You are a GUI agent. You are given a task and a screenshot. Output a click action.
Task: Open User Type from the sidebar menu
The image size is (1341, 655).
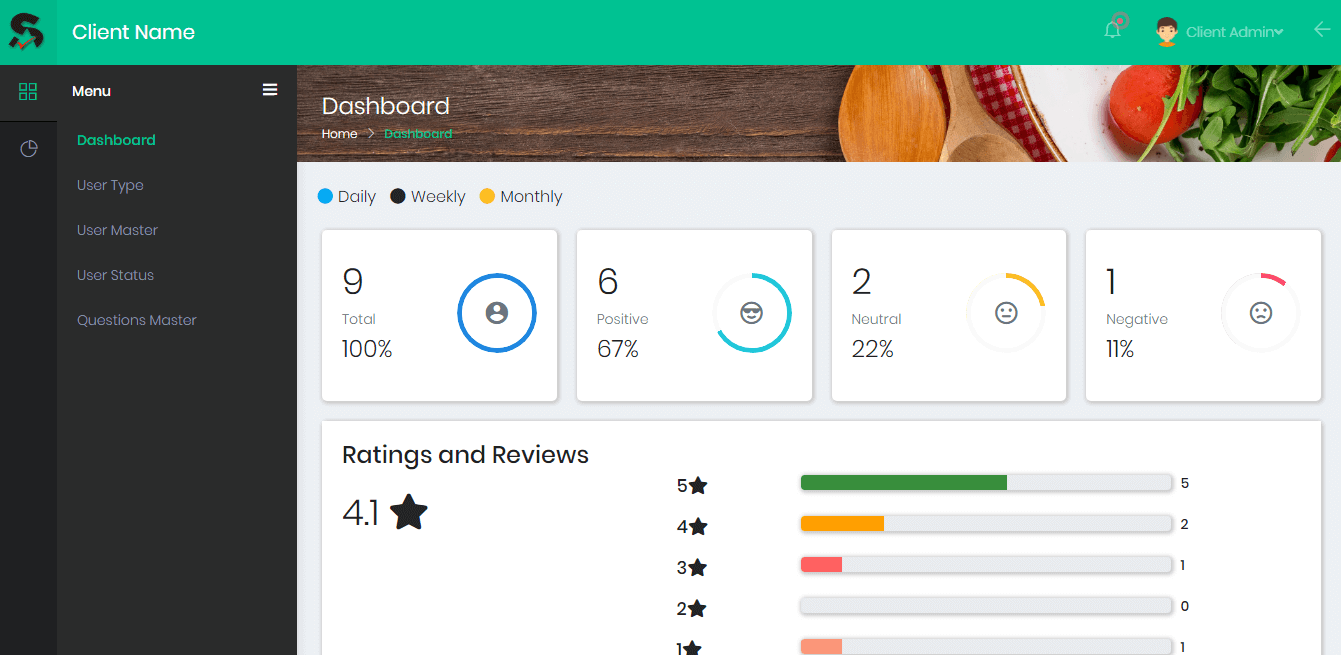(x=110, y=185)
